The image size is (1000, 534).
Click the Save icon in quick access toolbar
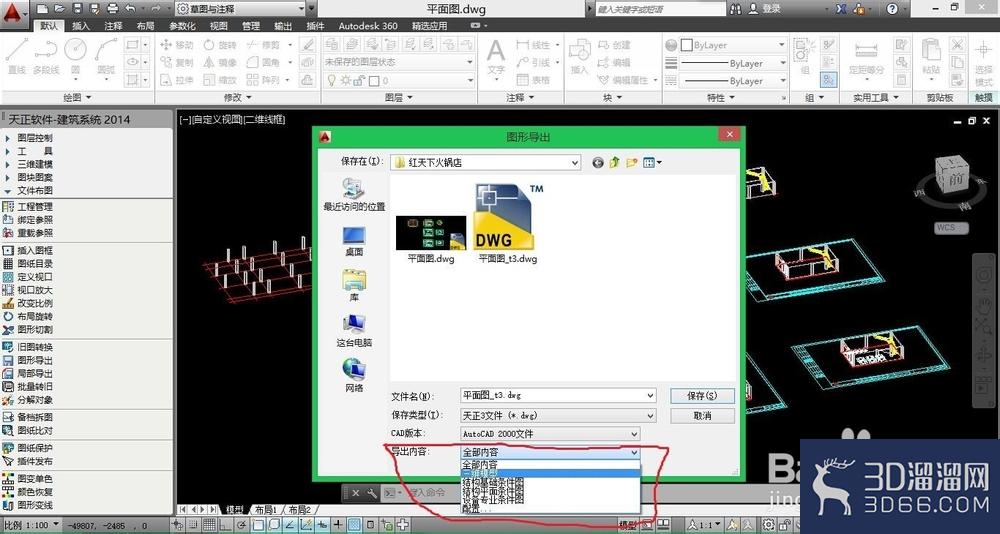pyautogui.click(x=77, y=9)
